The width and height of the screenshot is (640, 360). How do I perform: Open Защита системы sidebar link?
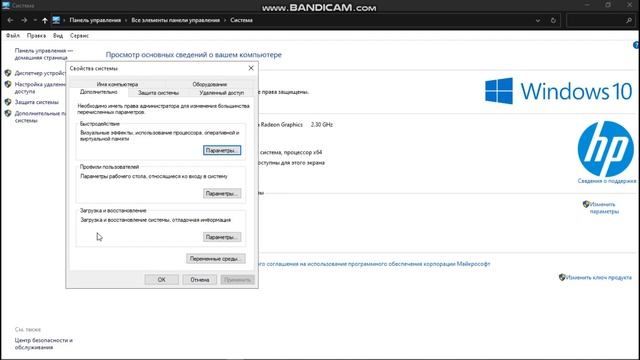(37, 102)
